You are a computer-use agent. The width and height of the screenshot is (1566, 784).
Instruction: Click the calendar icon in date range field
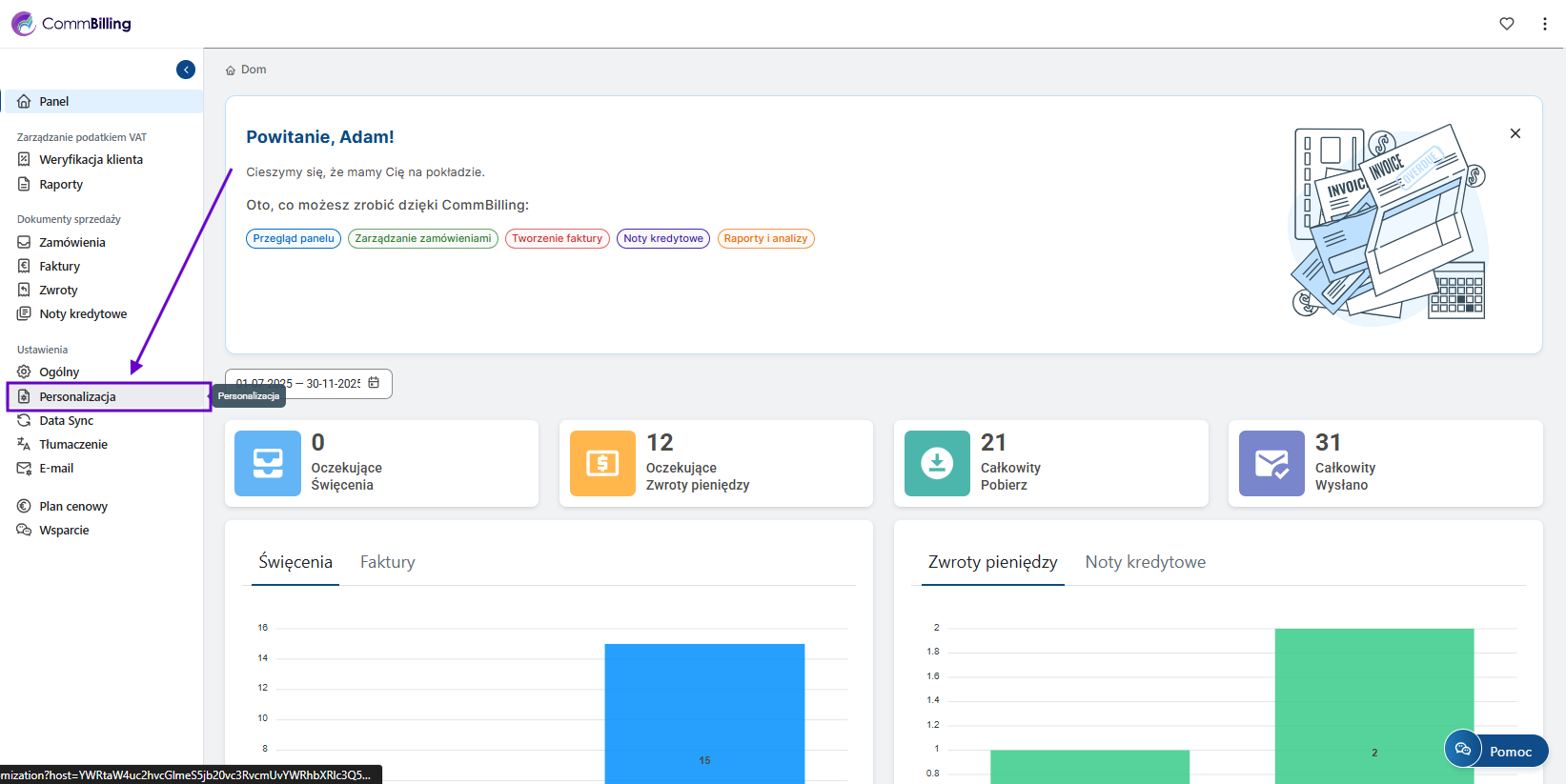[374, 383]
